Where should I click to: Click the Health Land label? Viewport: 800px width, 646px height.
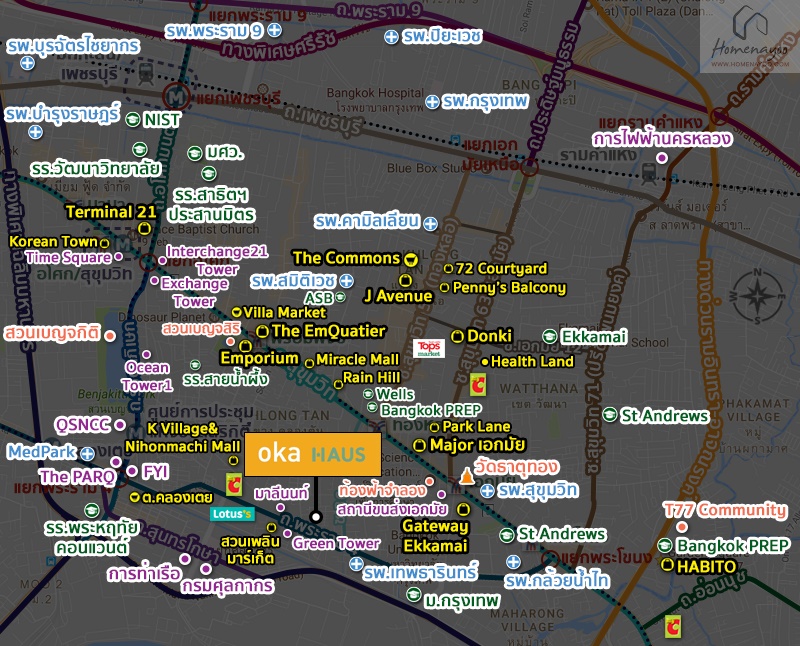tap(532, 362)
